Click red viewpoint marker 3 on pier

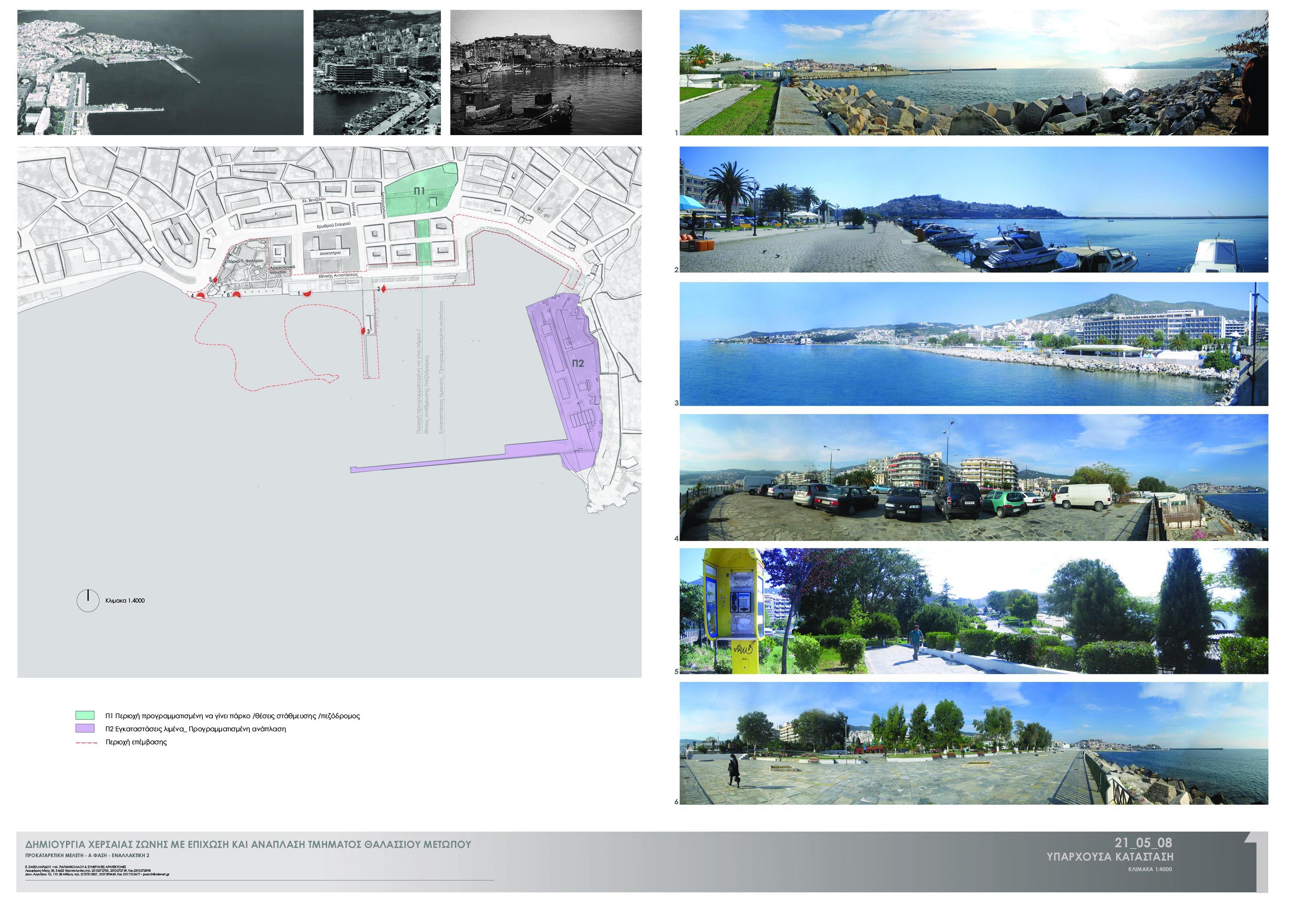click(x=363, y=331)
